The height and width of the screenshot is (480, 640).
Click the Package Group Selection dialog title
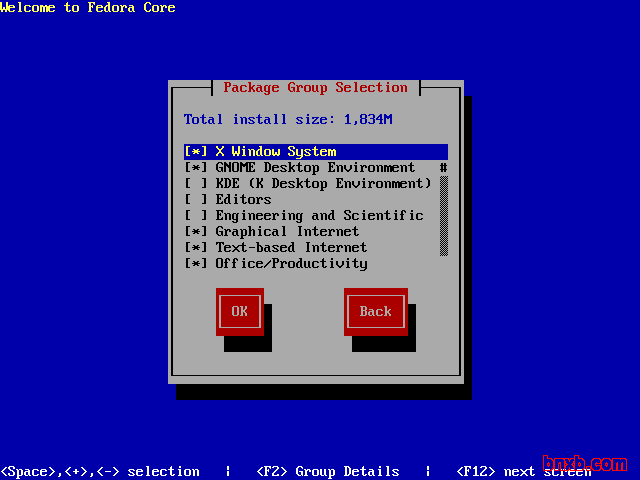pos(315,88)
